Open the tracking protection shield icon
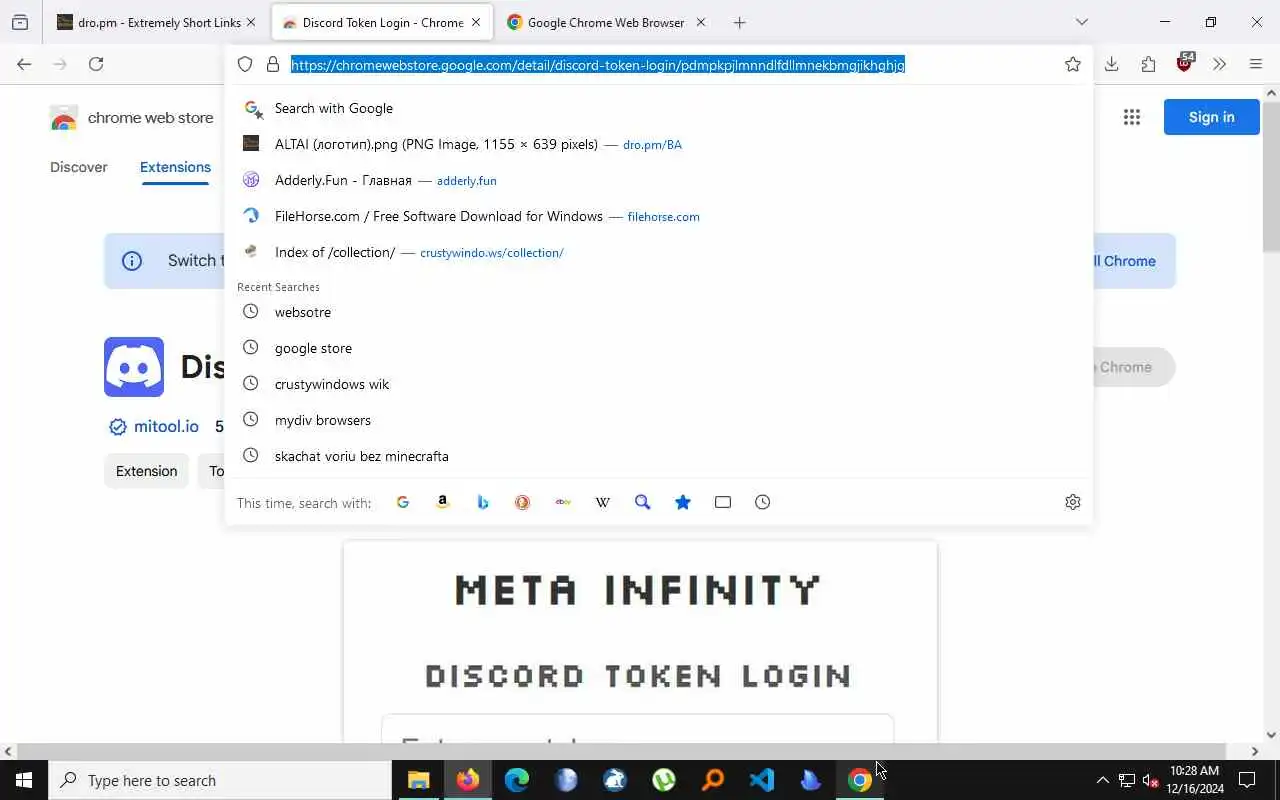 click(x=245, y=64)
